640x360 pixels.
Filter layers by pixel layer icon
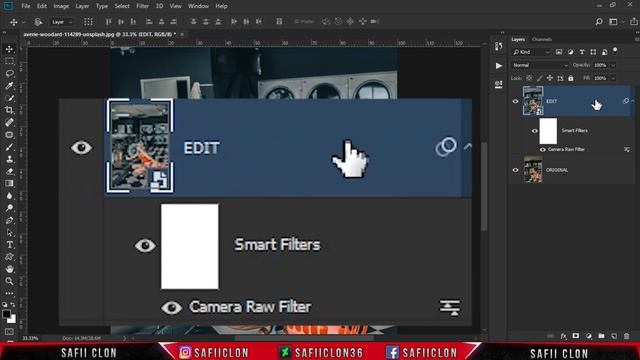click(559, 52)
